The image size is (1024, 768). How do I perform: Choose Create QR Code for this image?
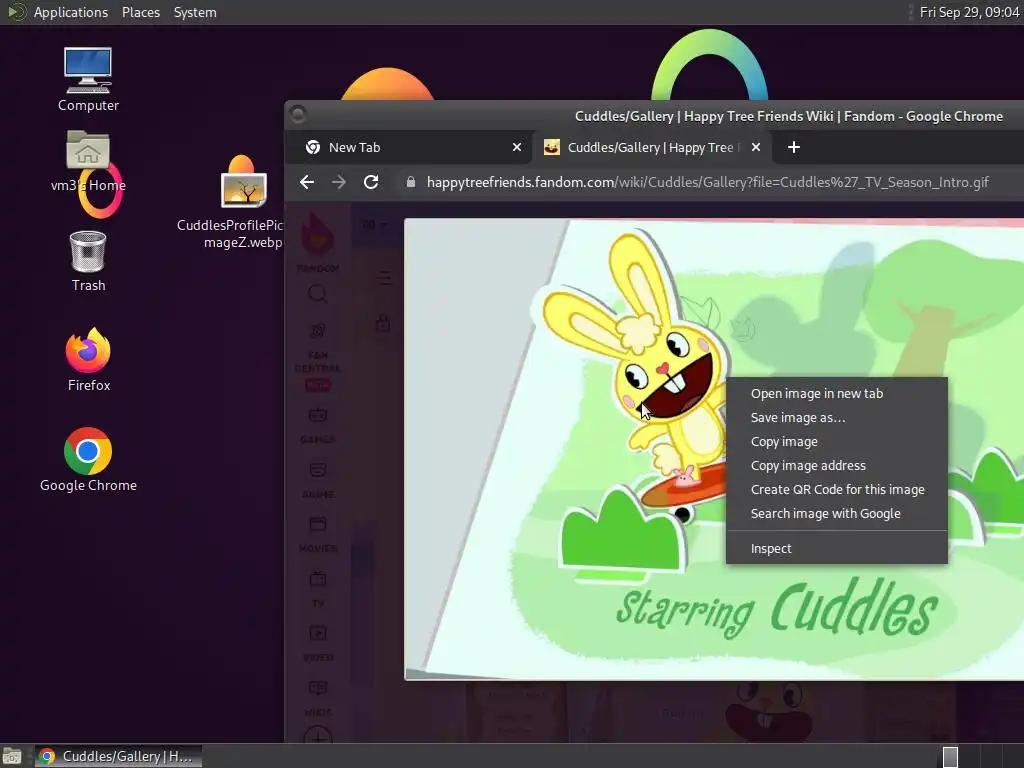tap(837, 490)
